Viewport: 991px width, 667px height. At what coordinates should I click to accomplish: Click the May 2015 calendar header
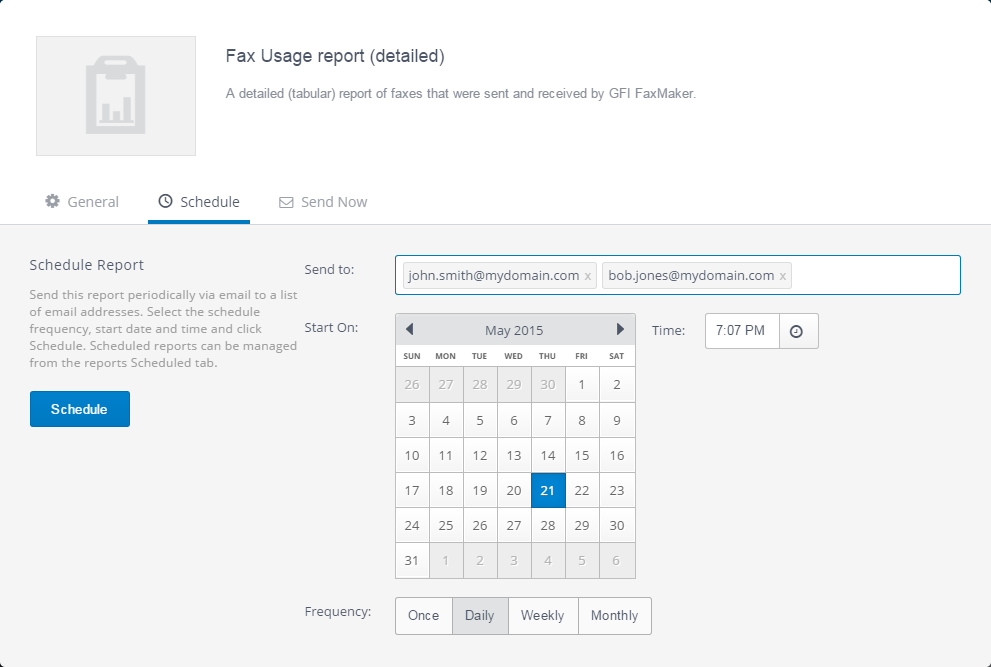click(514, 330)
